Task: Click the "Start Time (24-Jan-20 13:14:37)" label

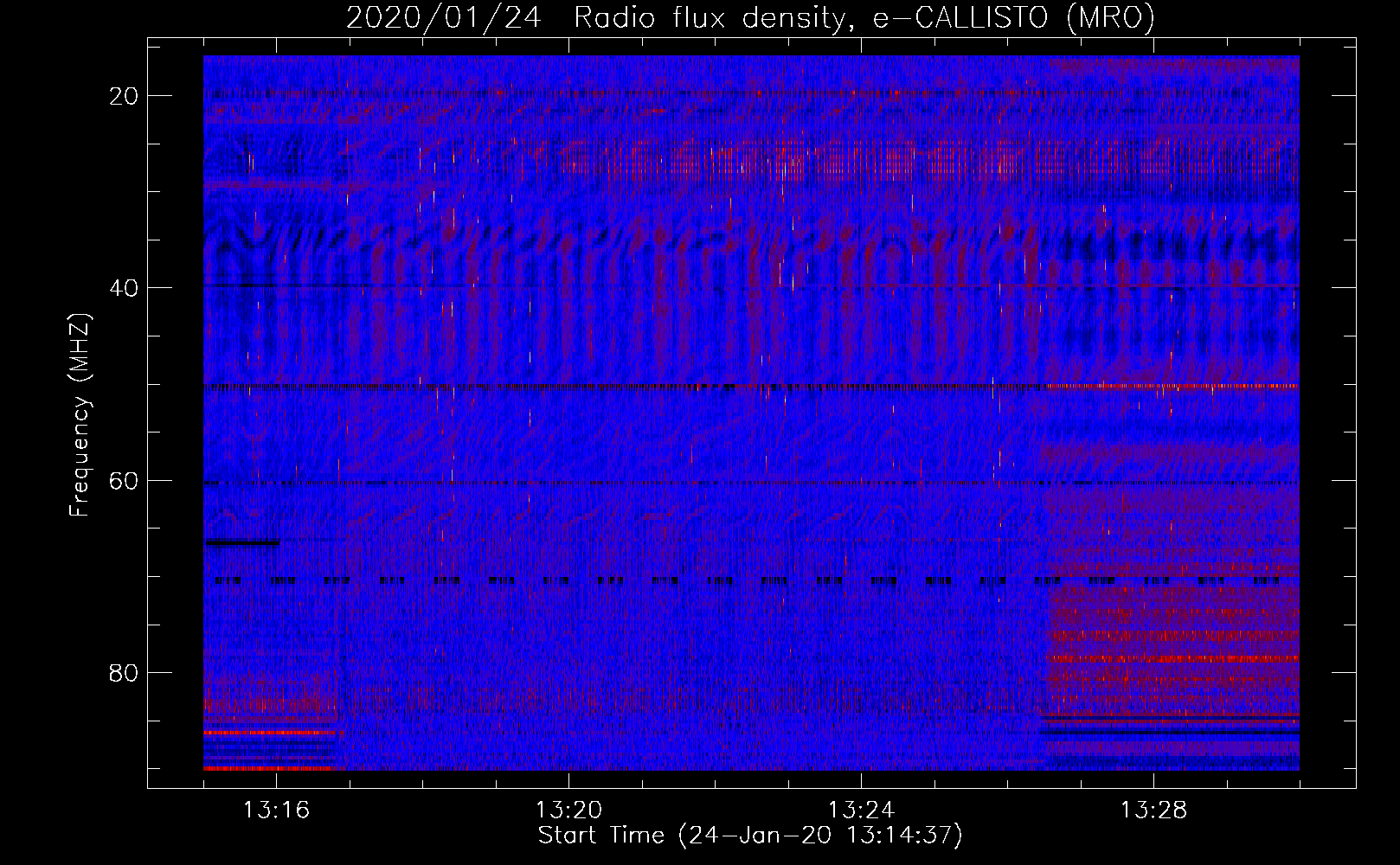Action: pyautogui.click(x=750, y=836)
